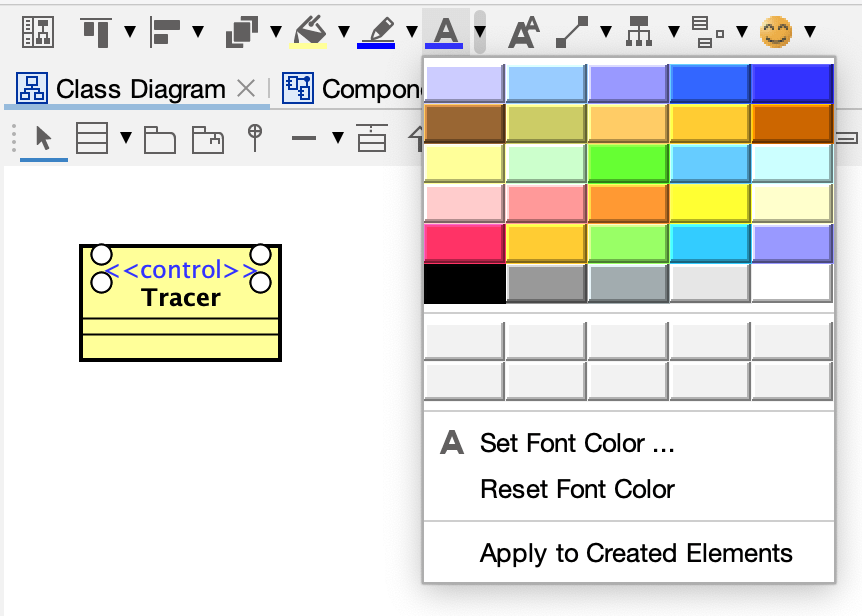
Task: Click the <<control>> stereotype label
Action: [181, 270]
